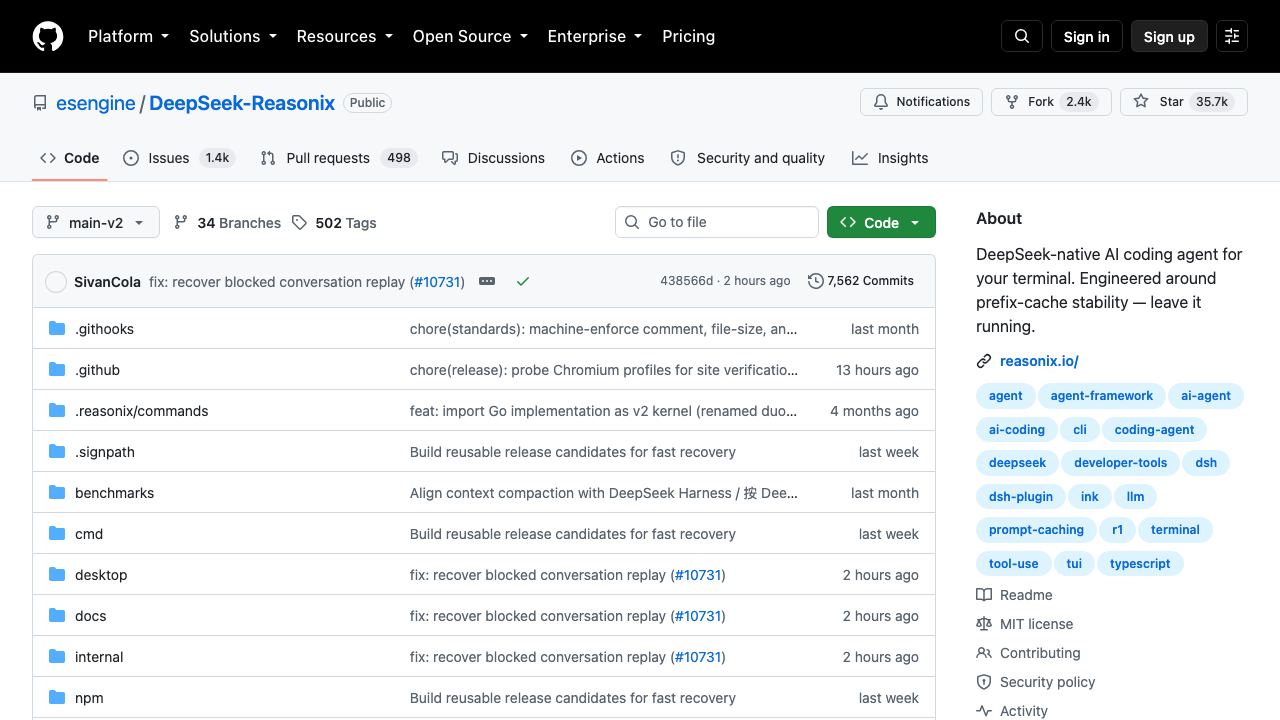
Task: Select the Code tab
Action: coord(70,158)
